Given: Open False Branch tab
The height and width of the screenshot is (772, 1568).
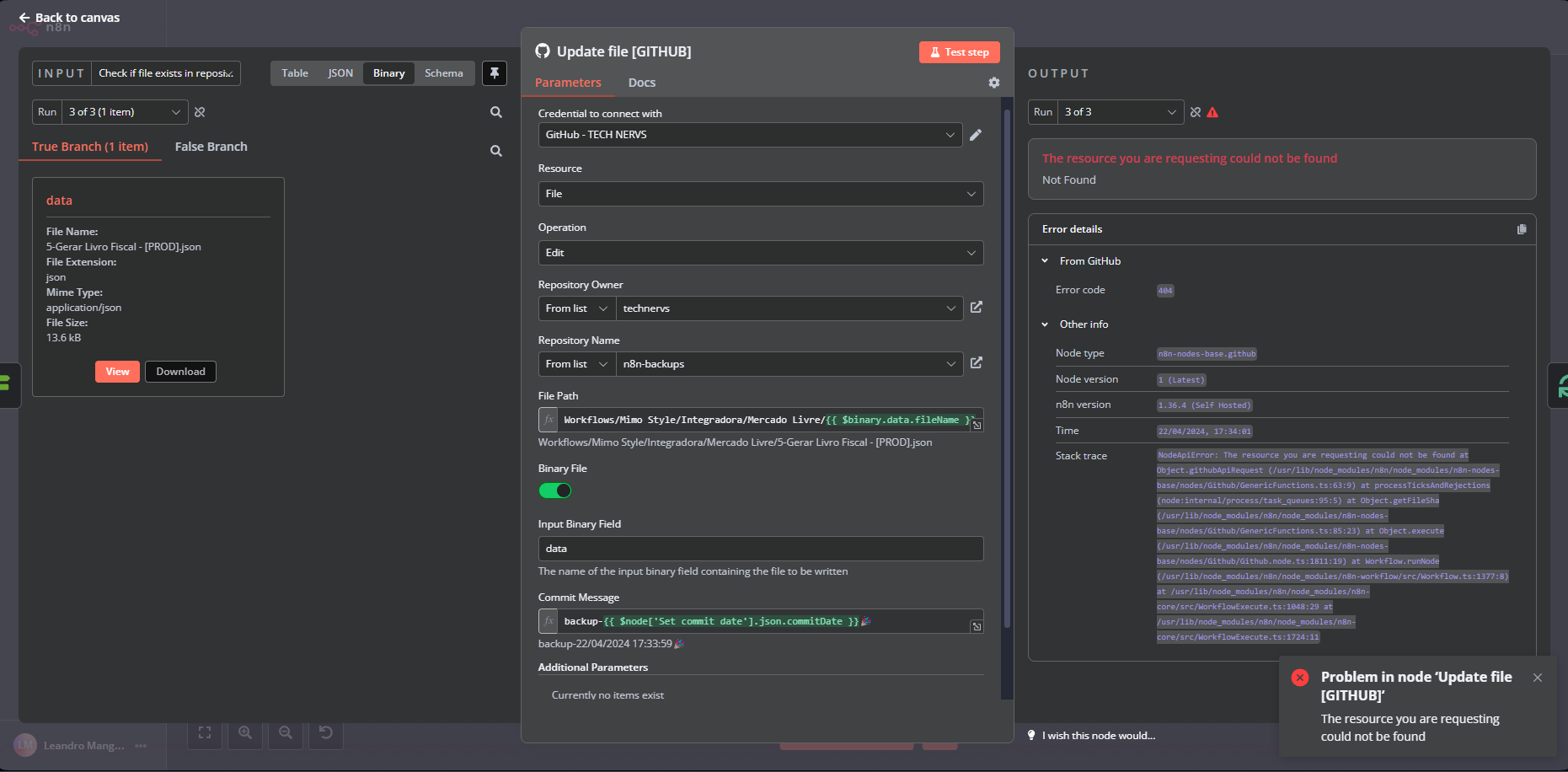Looking at the screenshot, I should coord(211,147).
